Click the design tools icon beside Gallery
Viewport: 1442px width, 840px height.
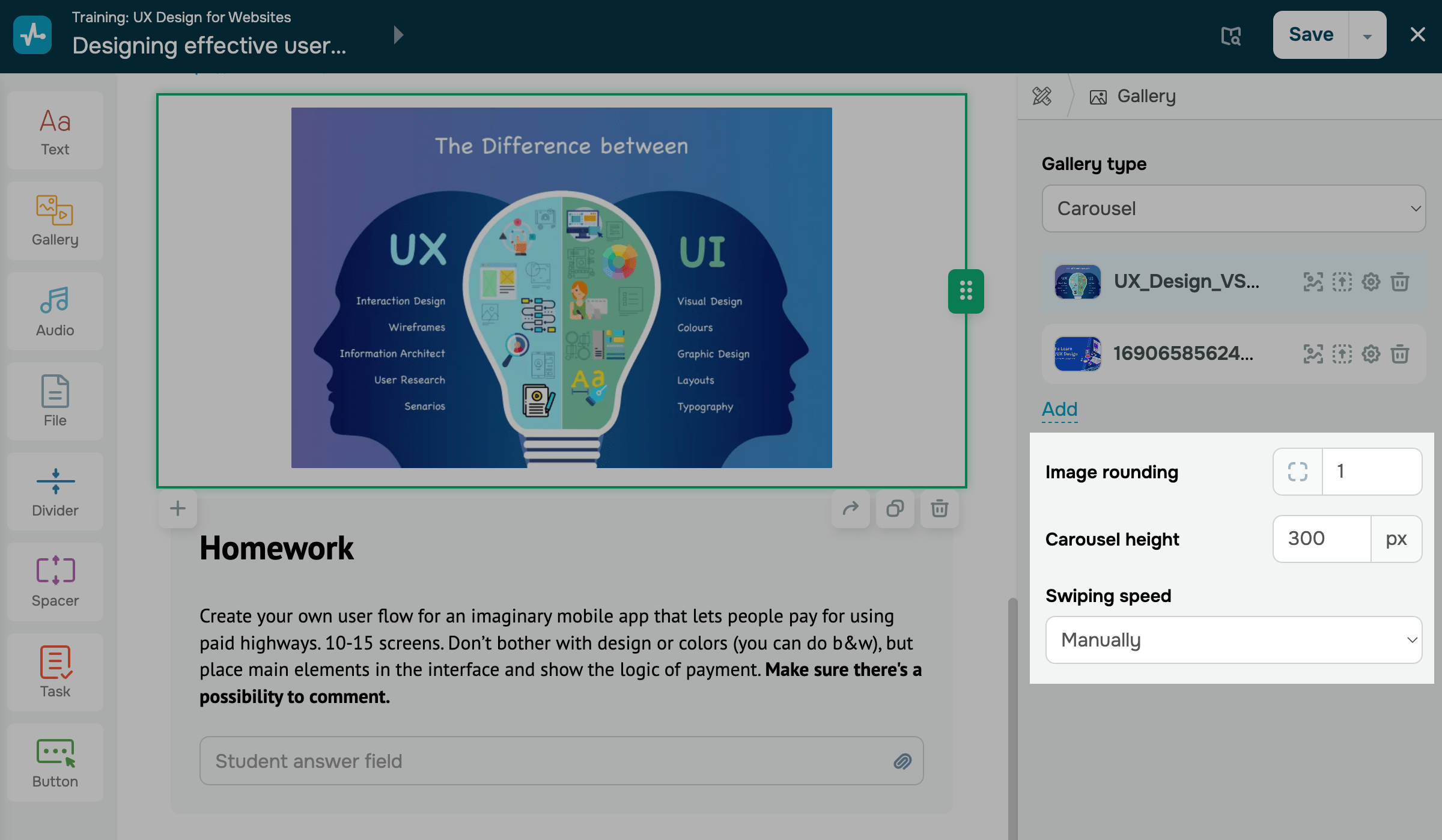pyautogui.click(x=1042, y=96)
